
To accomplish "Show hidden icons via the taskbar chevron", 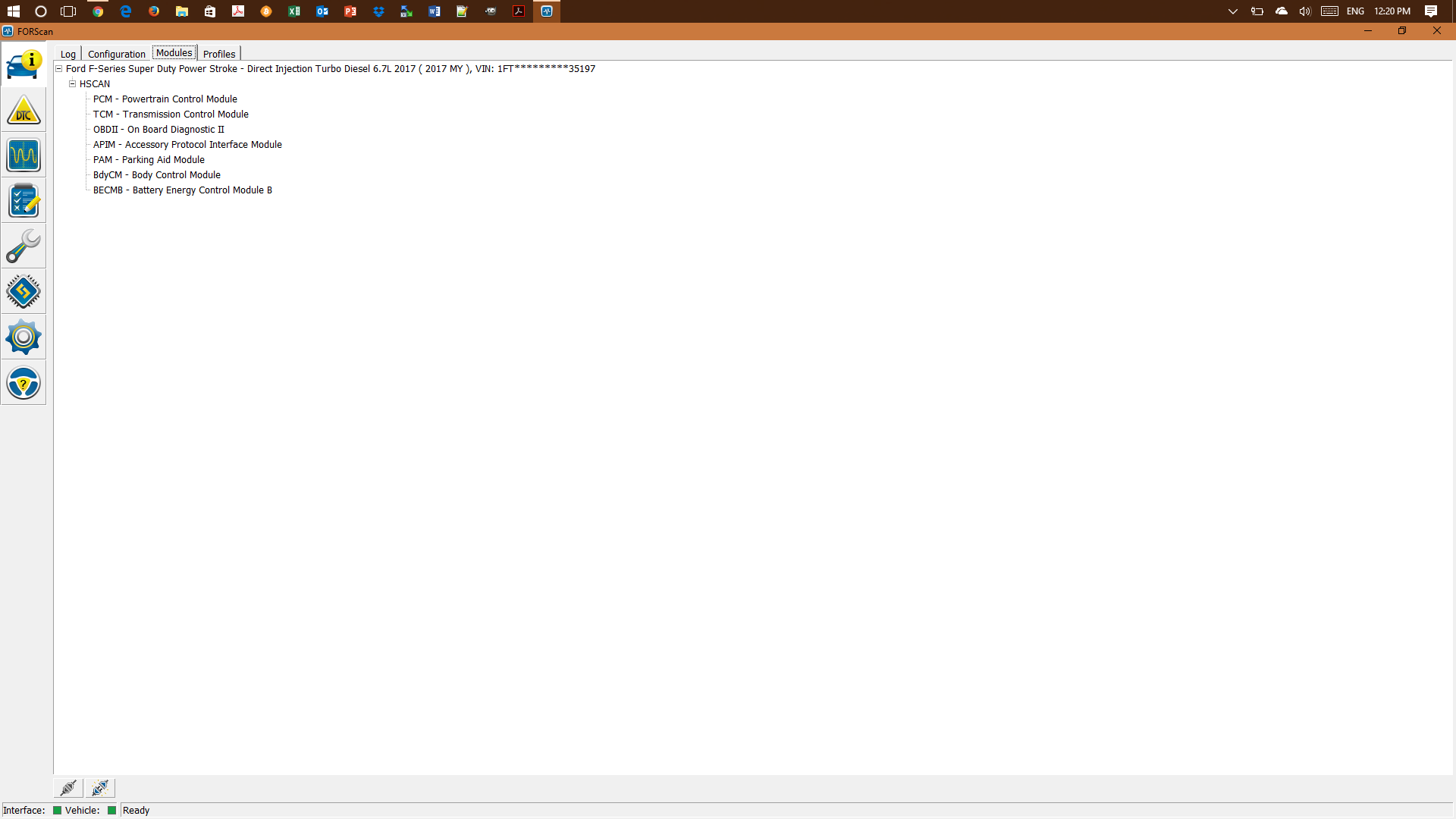I will [x=1232, y=11].
